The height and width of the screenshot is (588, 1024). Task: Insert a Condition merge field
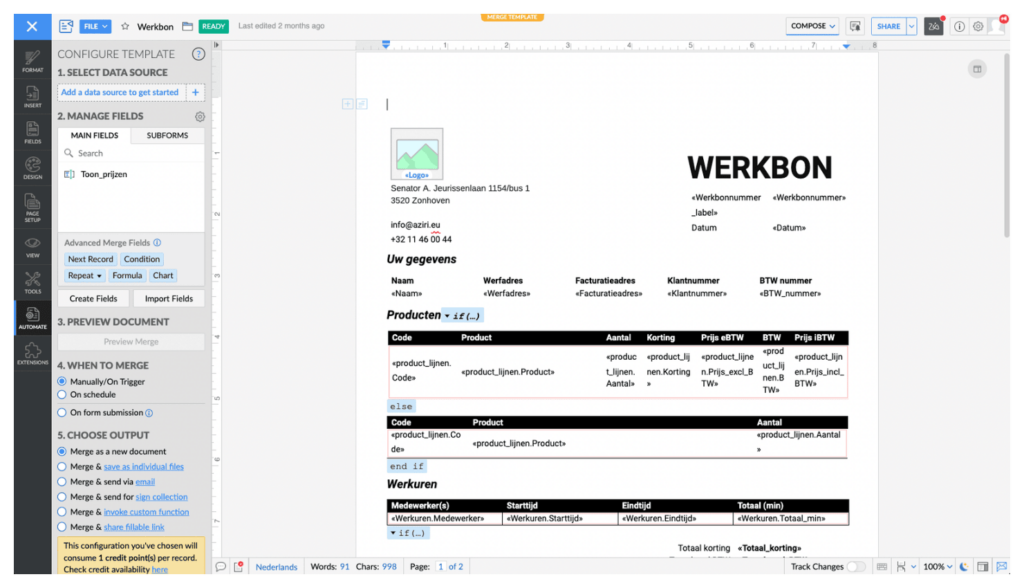tap(142, 259)
